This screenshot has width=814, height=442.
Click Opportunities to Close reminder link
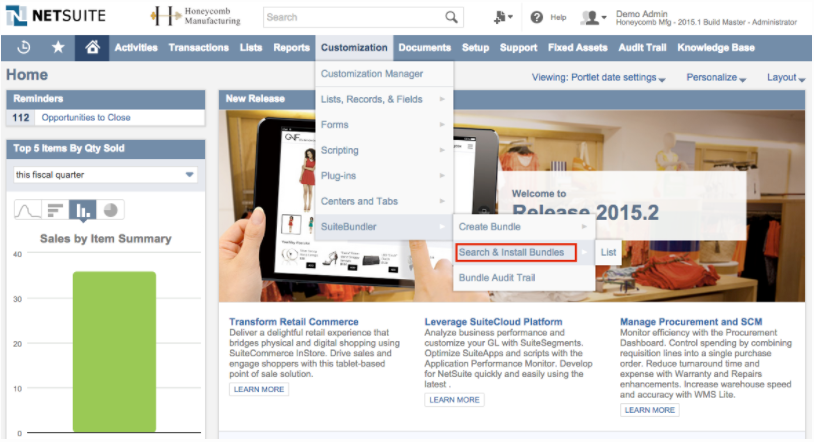pyautogui.click(x=86, y=117)
